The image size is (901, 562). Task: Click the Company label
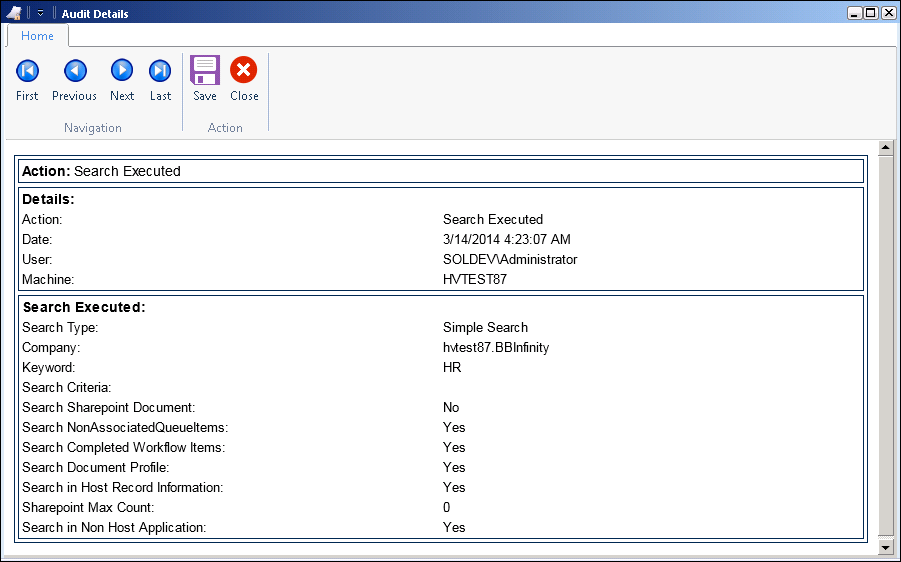coord(51,348)
